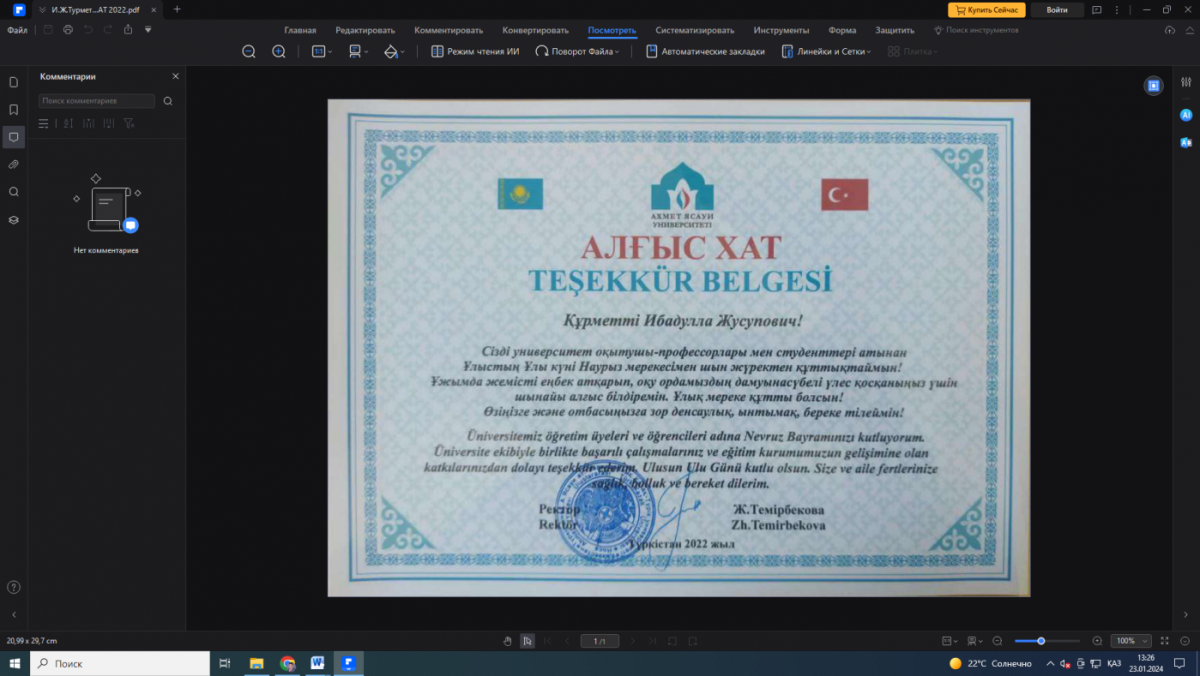
Task: Open the Thumbnails panel in left sidebar
Action: 14,82
